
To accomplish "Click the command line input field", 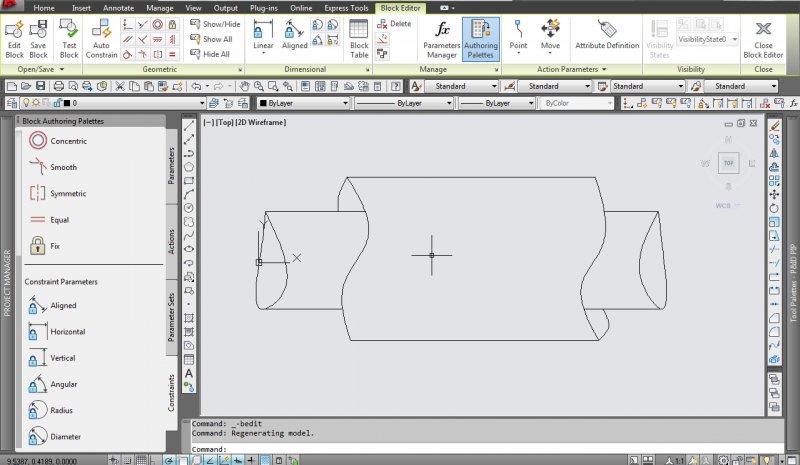I will click(485, 449).
